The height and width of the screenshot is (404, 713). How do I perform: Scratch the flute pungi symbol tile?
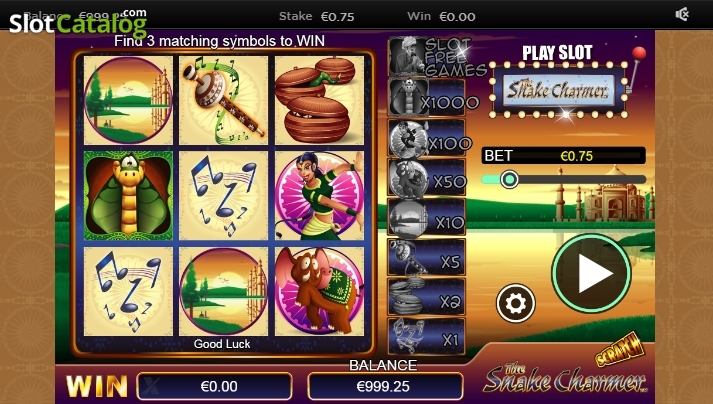tap(223, 100)
